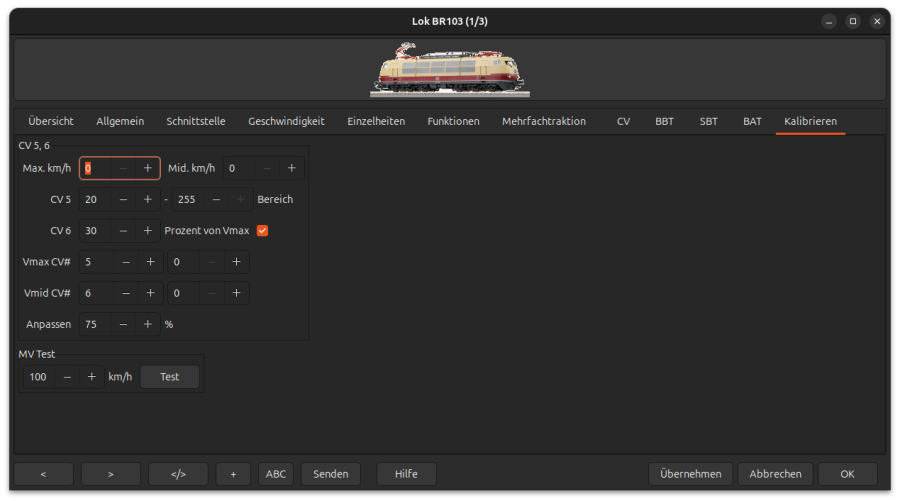Decrease the Anpassen percentage value
The height and width of the screenshot is (501, 900).
point(123,324)
